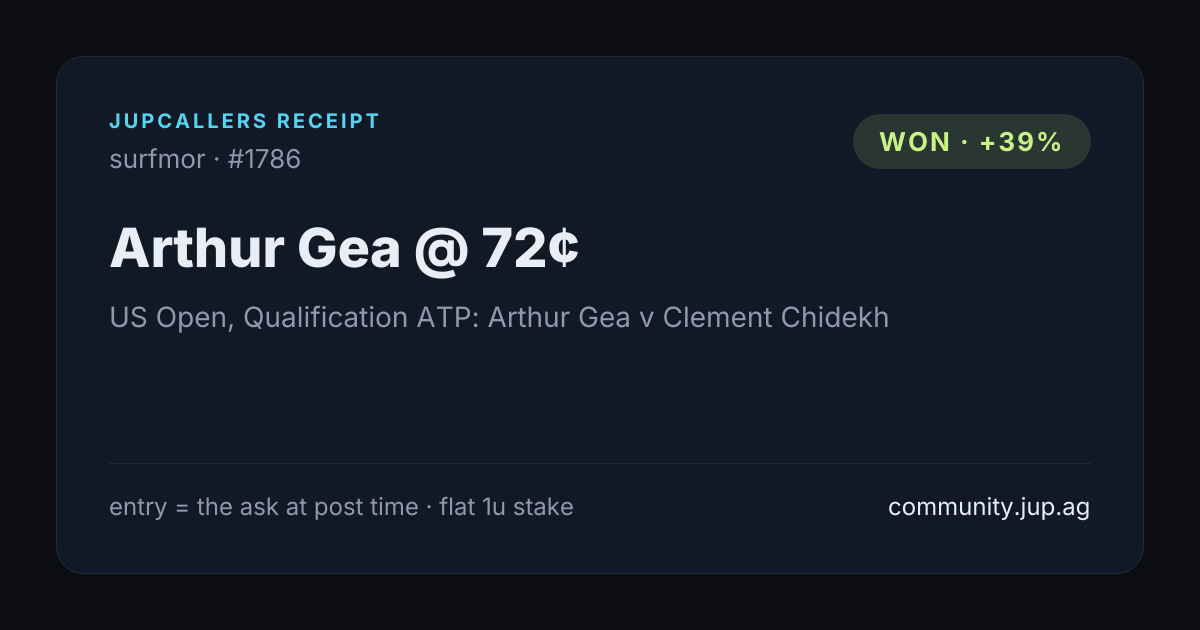The image size is (1200, 630).
Task: Open the community.jup.ag link
Action: 989,507
